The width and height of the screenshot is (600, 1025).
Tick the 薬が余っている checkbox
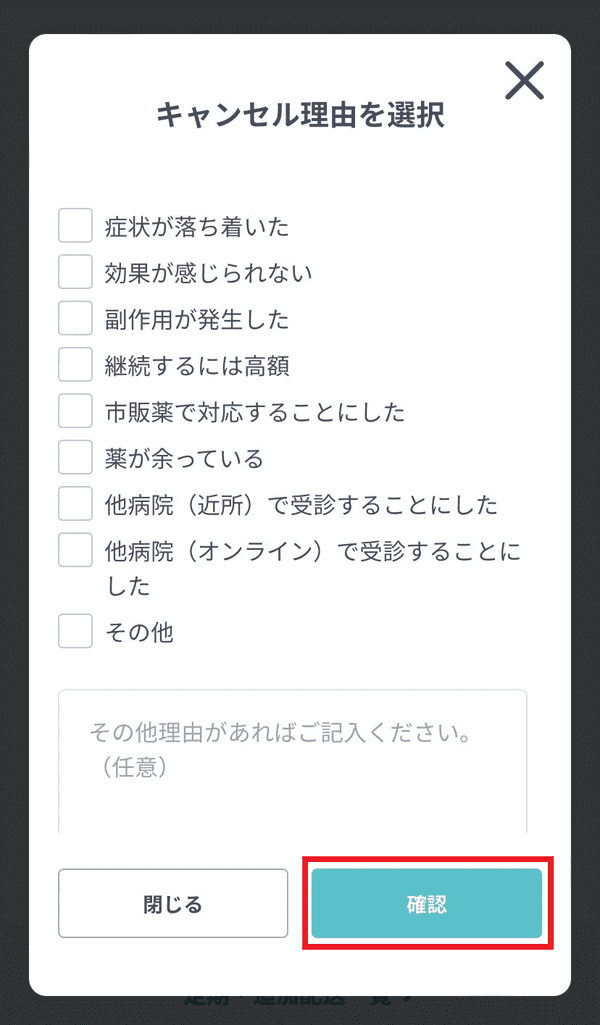75,457
